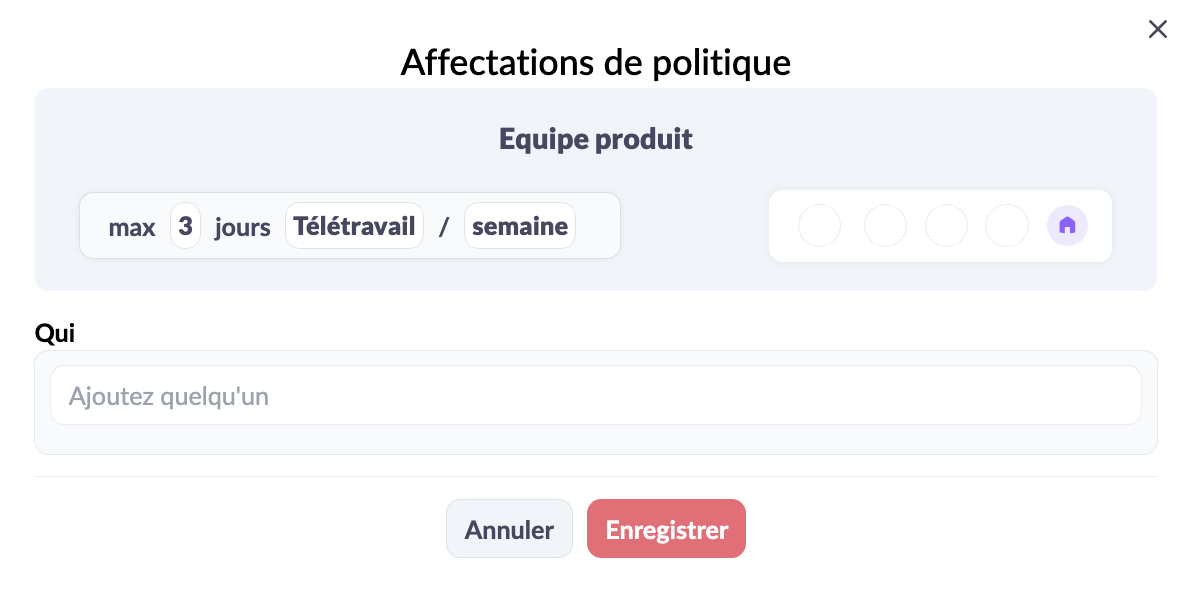
Task: Click the max label in the rule
Action: [x=132, y=227]
